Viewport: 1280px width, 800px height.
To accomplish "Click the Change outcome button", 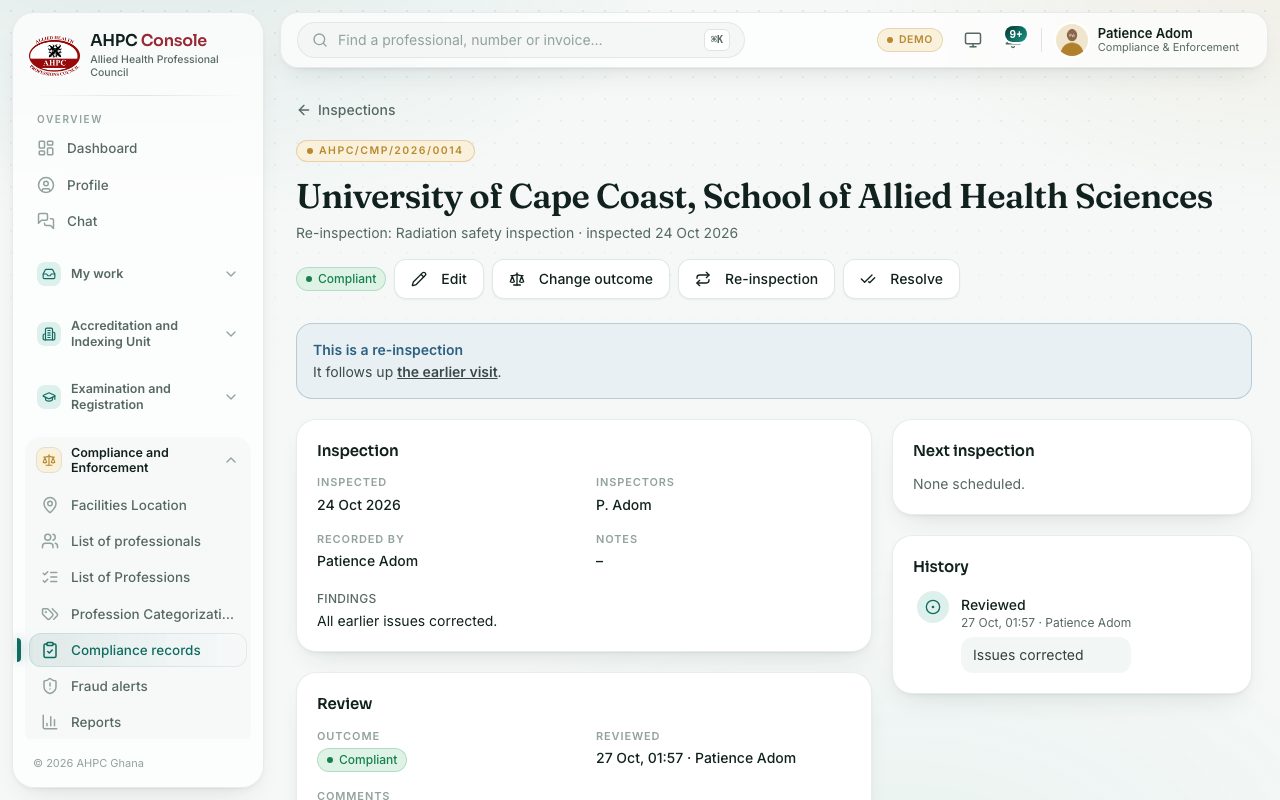I will pyautogui.click(x=581, y=279).
